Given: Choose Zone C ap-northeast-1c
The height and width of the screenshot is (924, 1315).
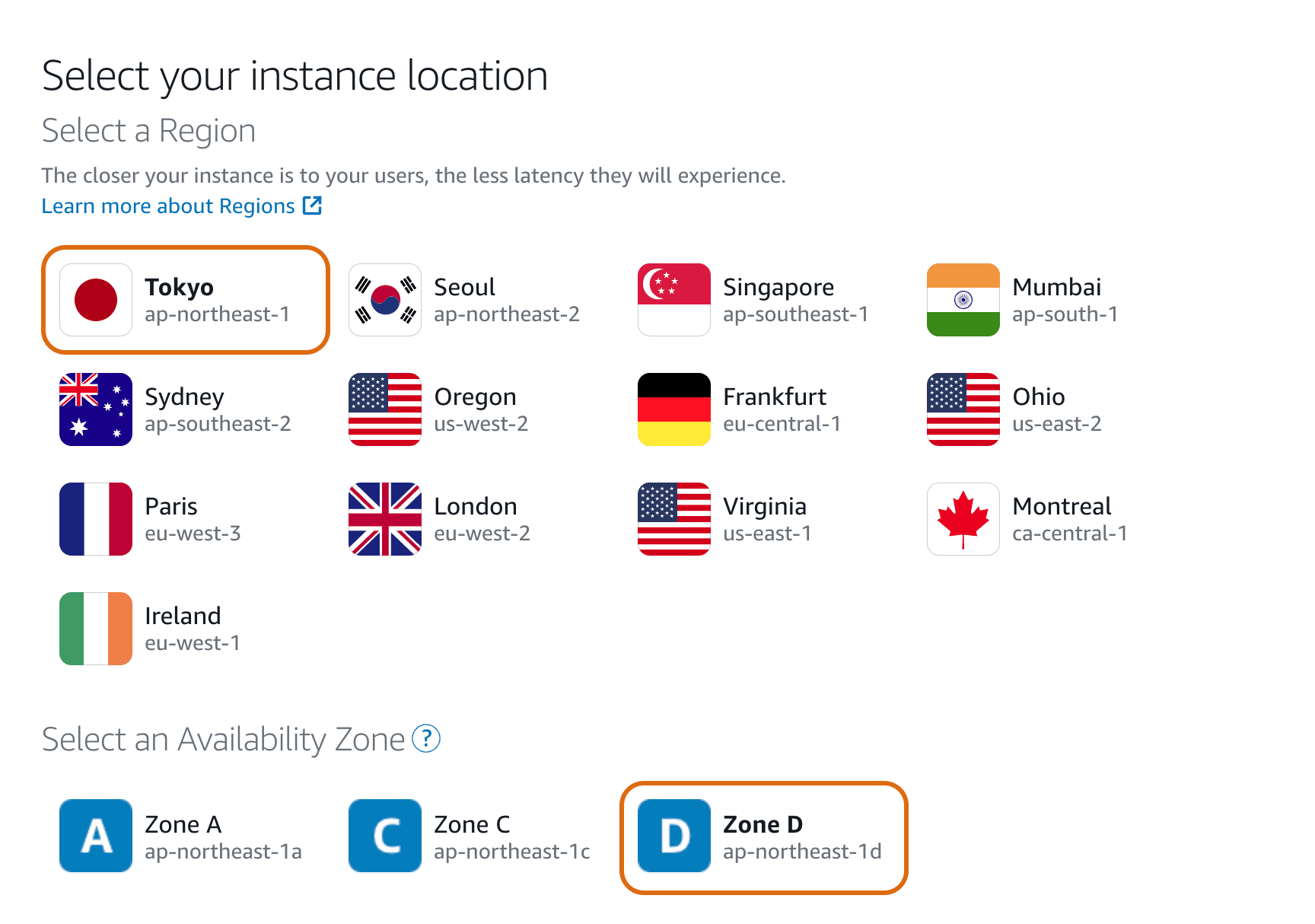Looking at the screenshot, I should click(x=470, y=836).
